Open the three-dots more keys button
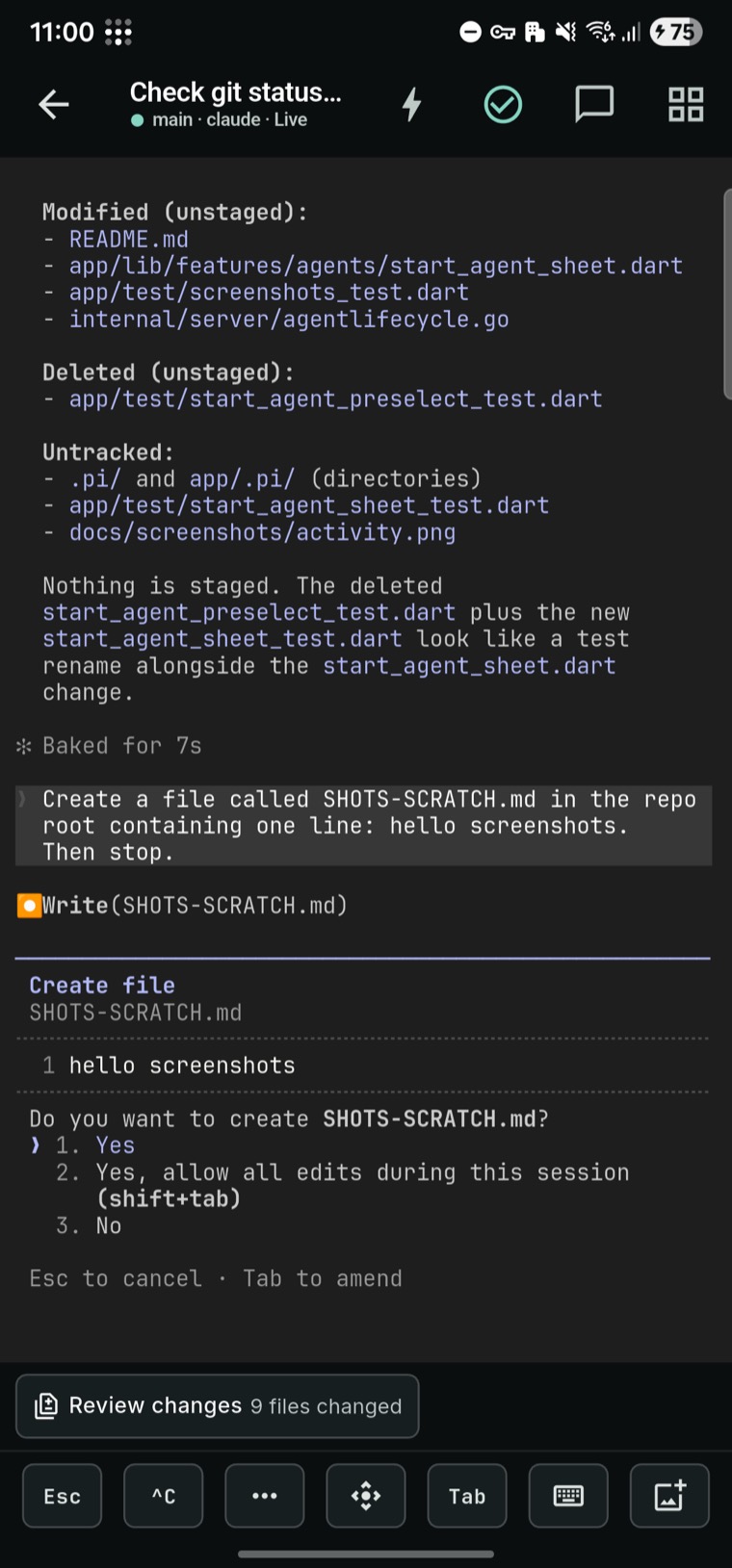Screen dimensions: 732x1568 click(x=265, y=1496)
